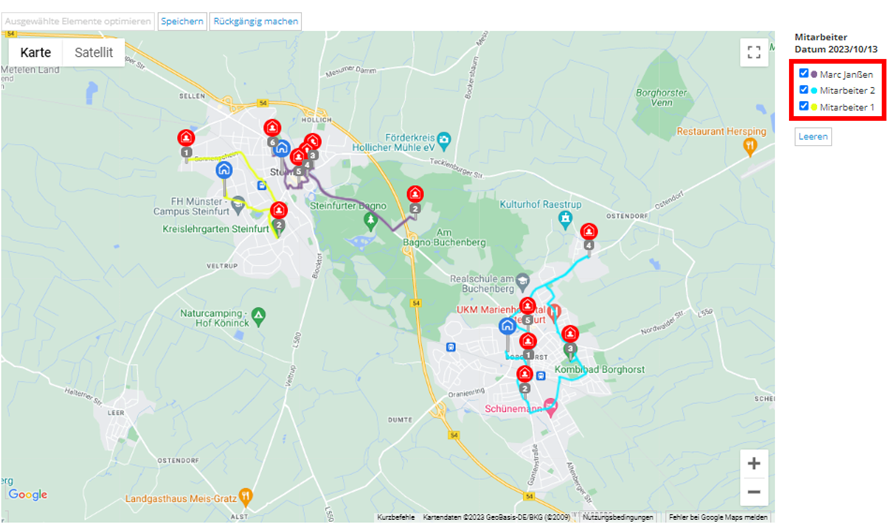Click blue home marker of purple route

tap(281, 149)
